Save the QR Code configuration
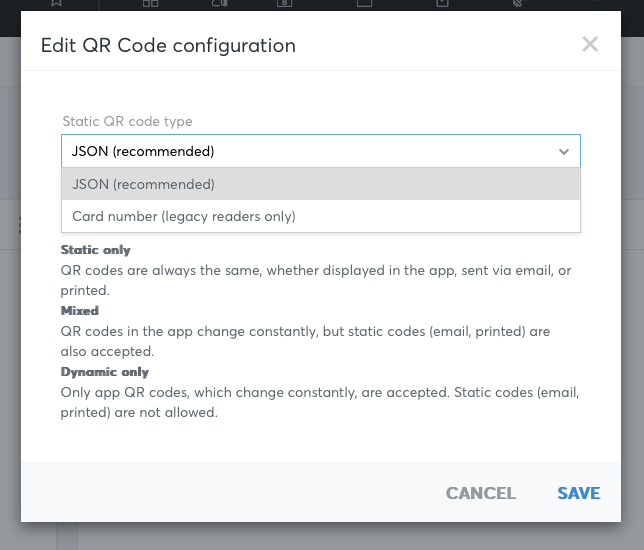The height and width of the screenshot is (550, 644). click(x=579, y=493)
